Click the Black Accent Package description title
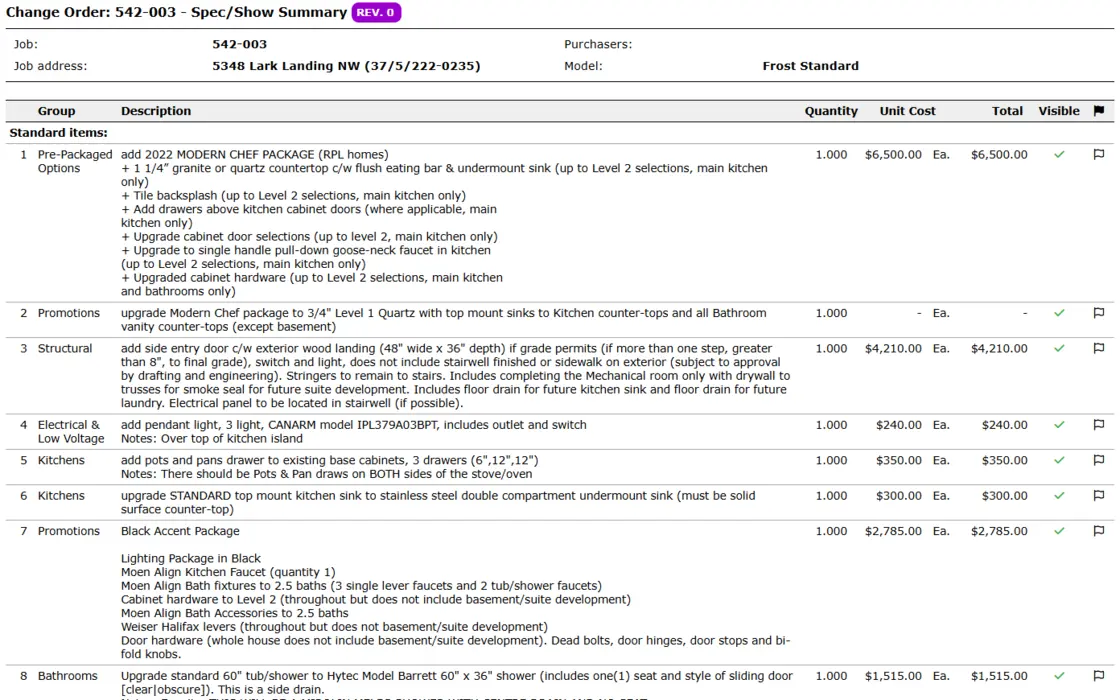The width and height of the screenshot is (1120, 700). 180,531
